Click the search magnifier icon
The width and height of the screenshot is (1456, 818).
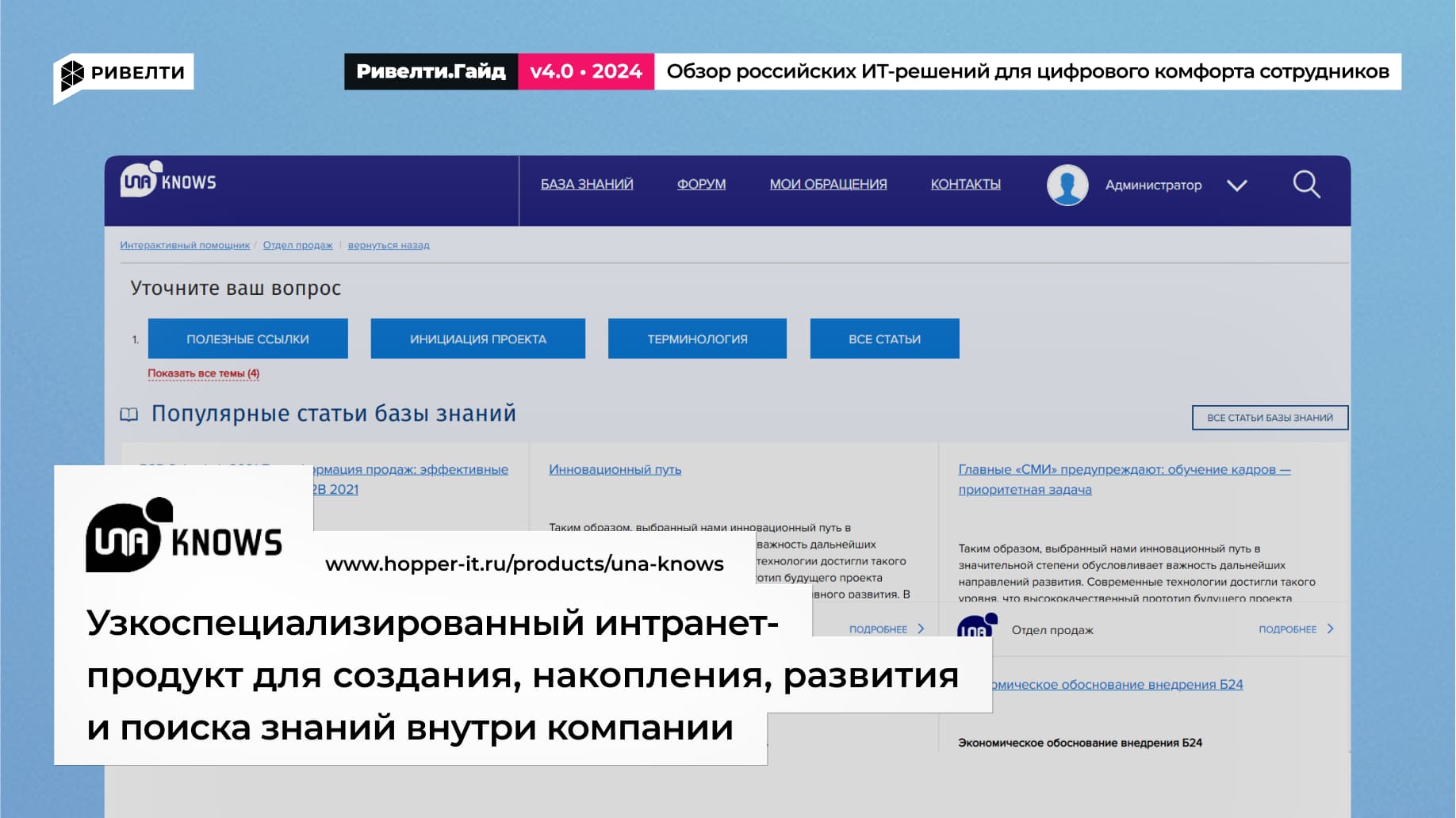[1306, 185]
